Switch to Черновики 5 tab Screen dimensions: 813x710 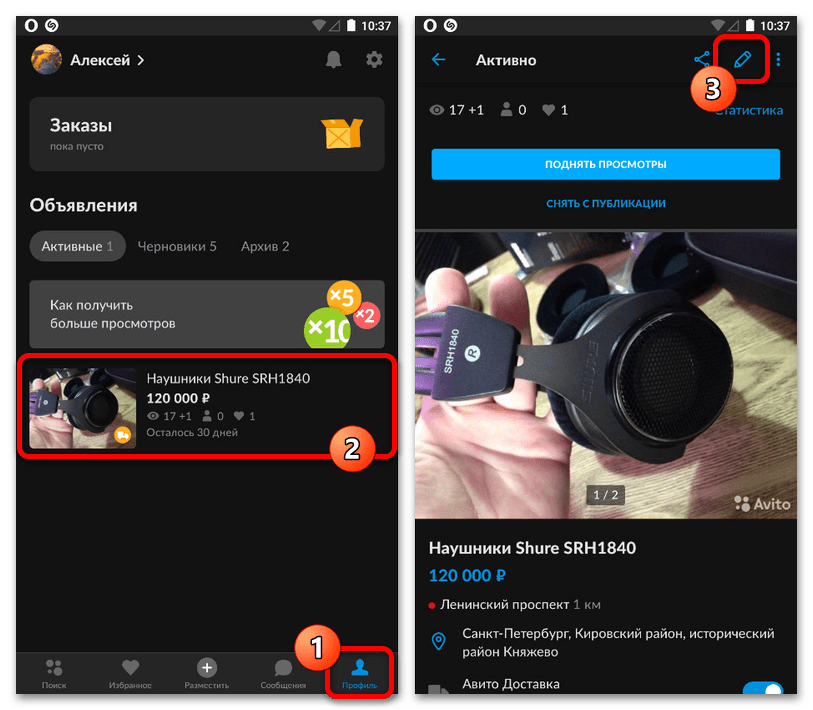[177, 246]
